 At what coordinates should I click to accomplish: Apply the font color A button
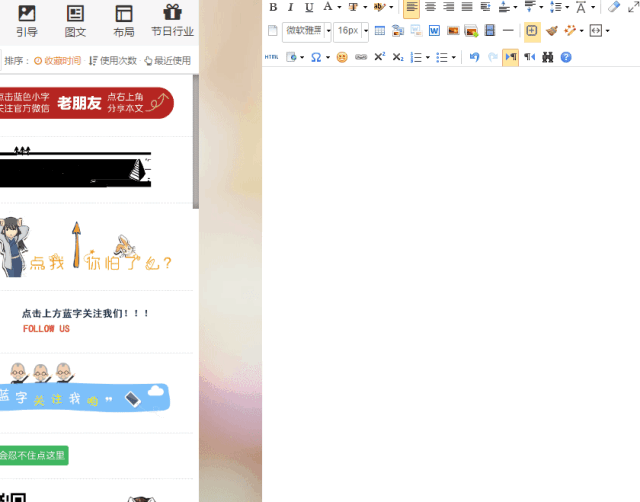(327, 7)
